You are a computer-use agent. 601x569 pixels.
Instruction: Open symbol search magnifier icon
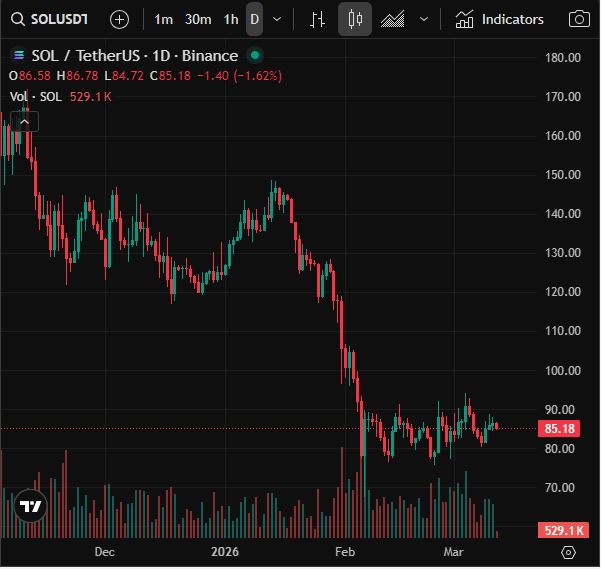tap(18, 19)
